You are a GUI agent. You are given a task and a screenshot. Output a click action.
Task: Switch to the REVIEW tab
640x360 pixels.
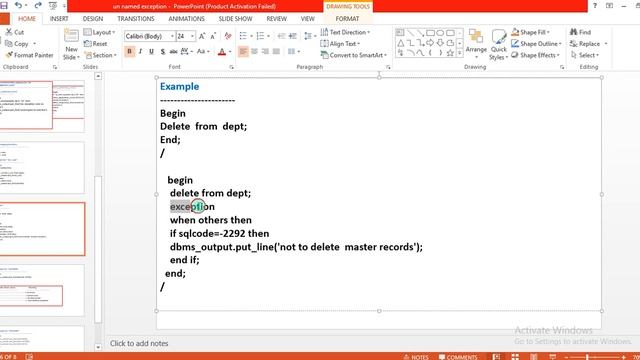(x=276, y=19)
